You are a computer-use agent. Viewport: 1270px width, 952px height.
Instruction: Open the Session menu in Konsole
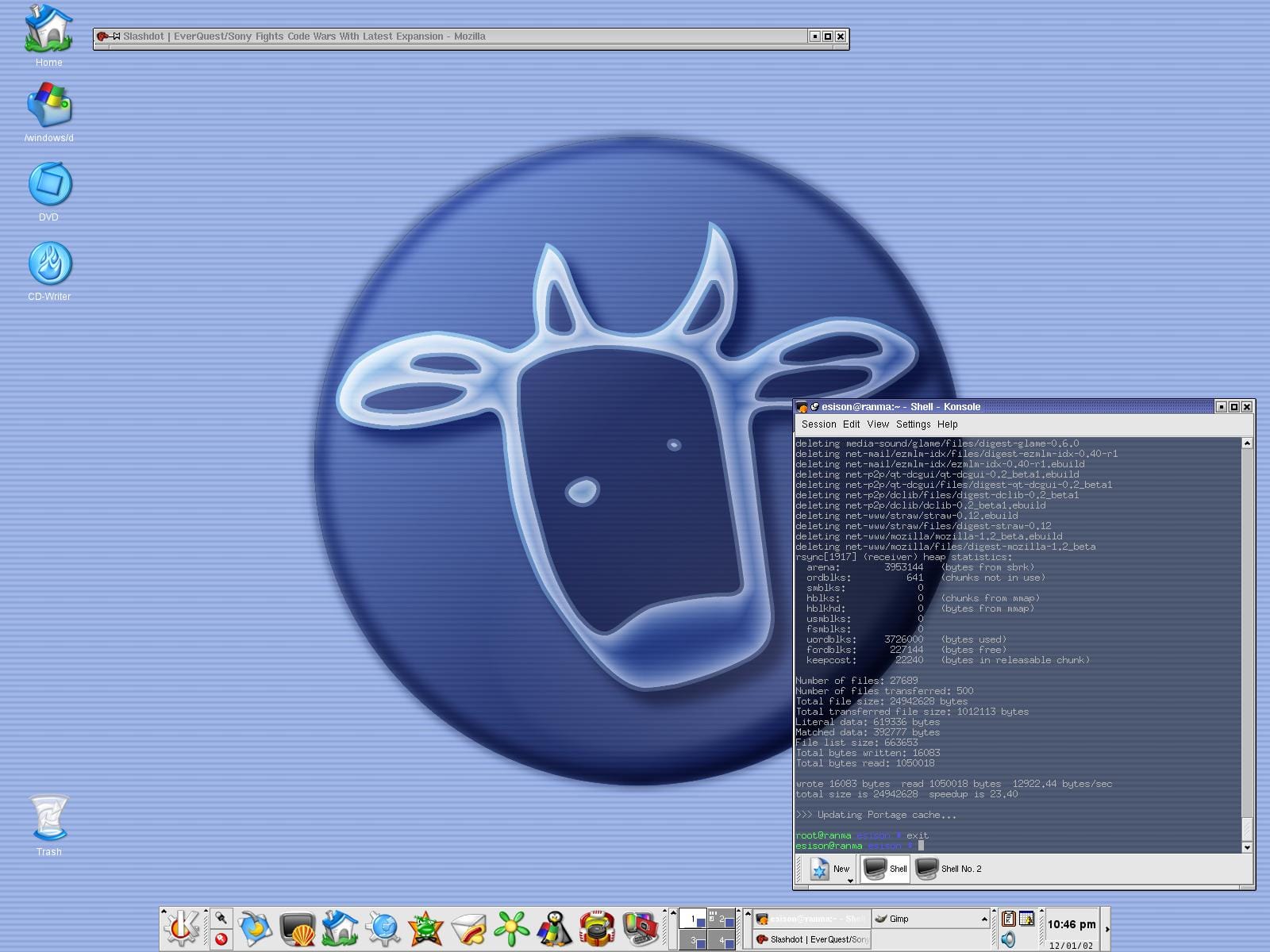pos(818,424)
